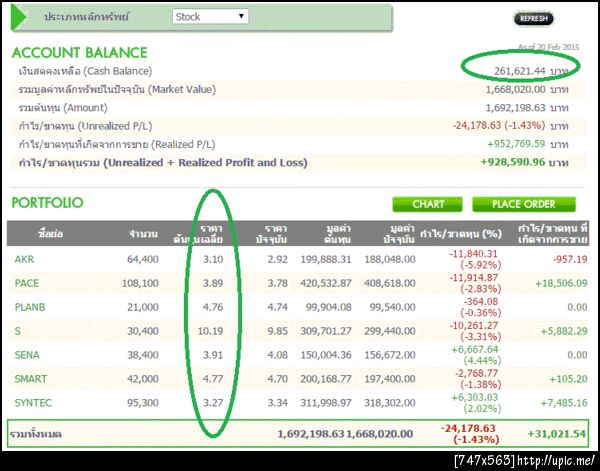Select the SYNTEC stock symbol
The image size is (600, 471).
[33, 403]
